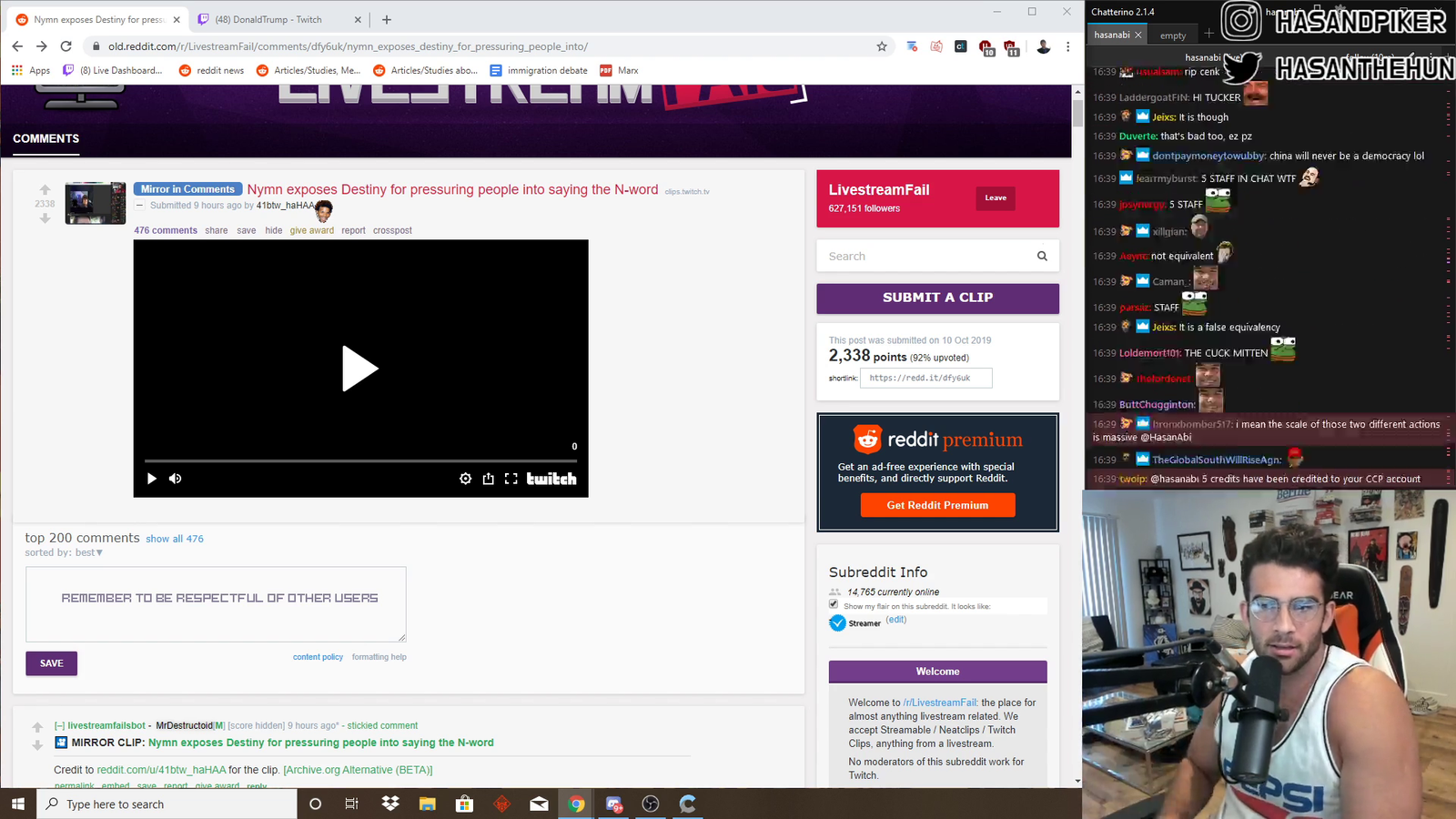
Task: Go back in Chrome
Action: [x=17, y=46]
